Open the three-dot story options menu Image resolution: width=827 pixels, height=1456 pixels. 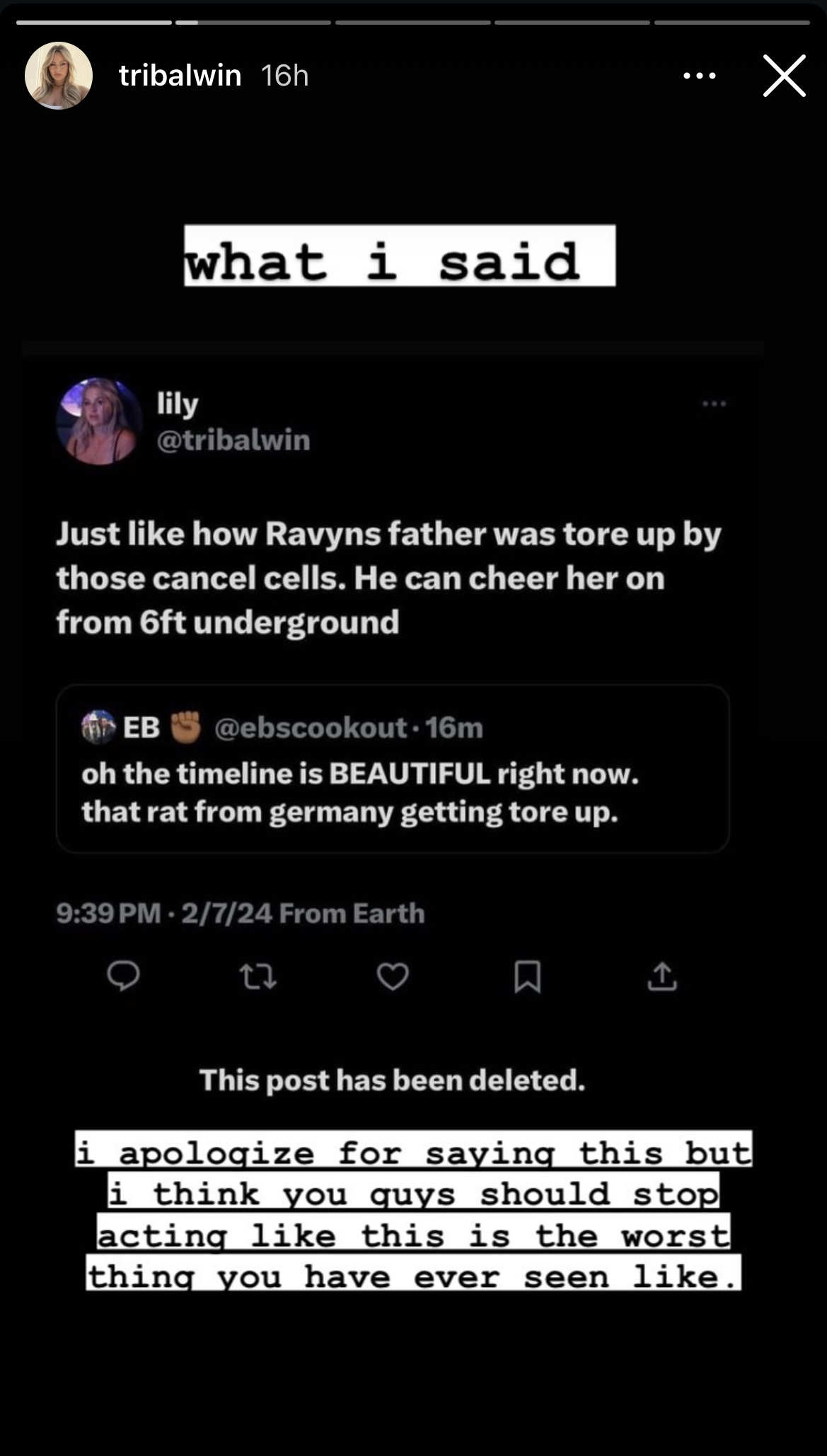click(x=700, y=76)
